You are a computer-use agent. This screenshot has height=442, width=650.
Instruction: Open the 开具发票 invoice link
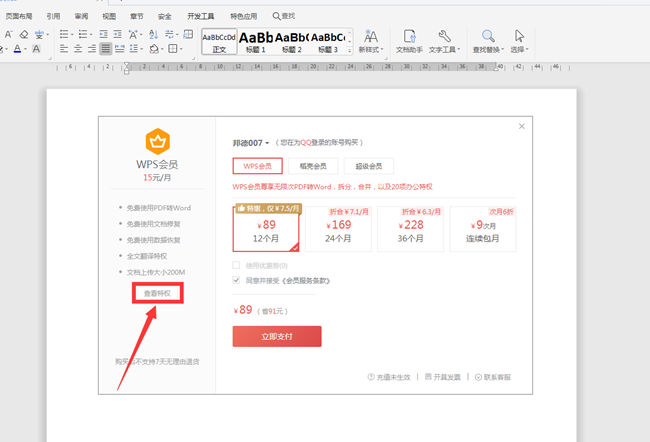[x=443, y=377]
